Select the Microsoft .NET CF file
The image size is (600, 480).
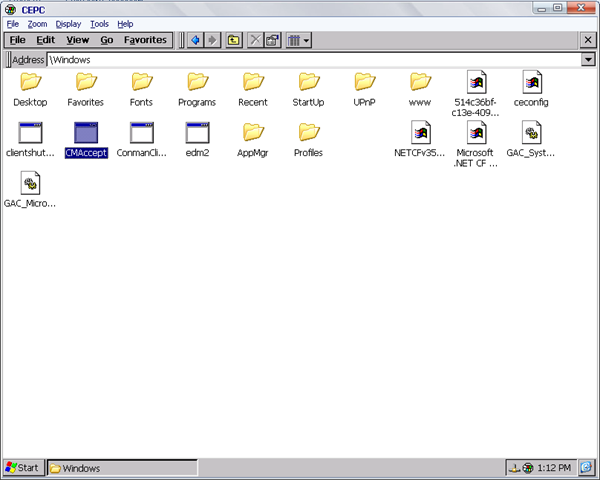(475, 144)
